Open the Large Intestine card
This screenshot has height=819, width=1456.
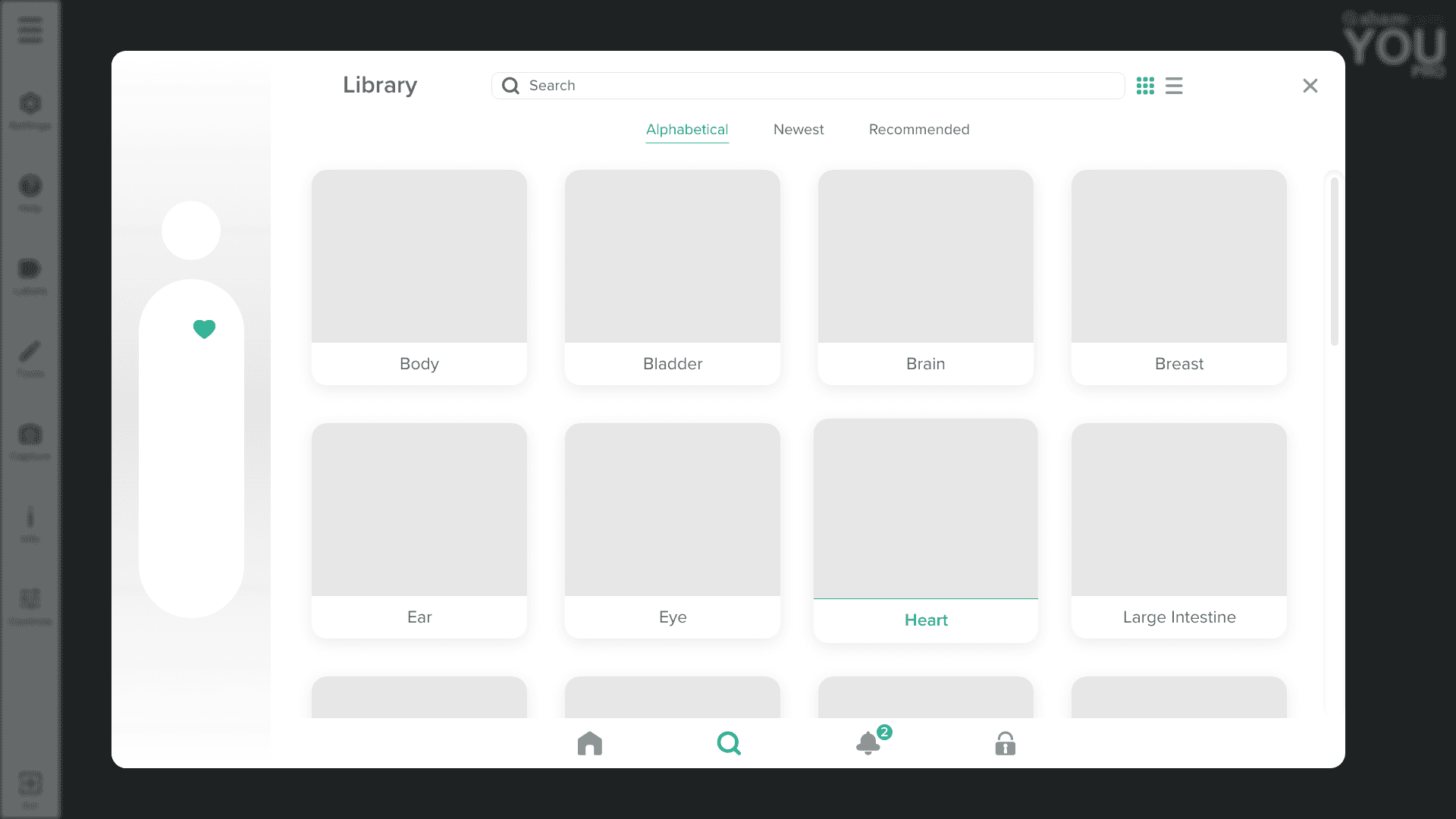[1178, 530]
